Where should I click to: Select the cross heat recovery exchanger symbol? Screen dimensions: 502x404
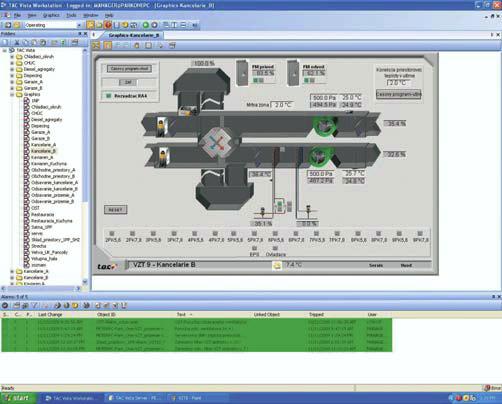218,143
